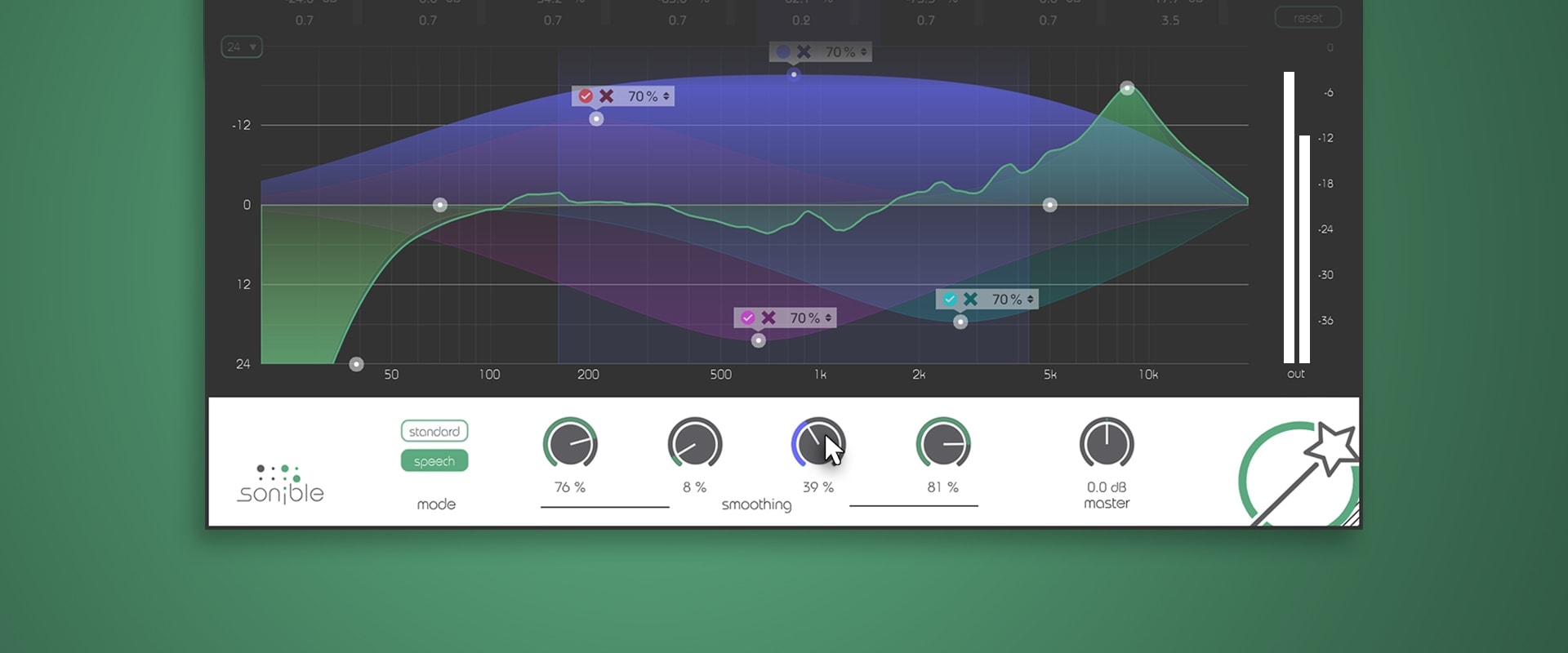Screen dimensions: 1568x653
Task: Click the 3.5 Q value at top
Action: (1170, 20)
